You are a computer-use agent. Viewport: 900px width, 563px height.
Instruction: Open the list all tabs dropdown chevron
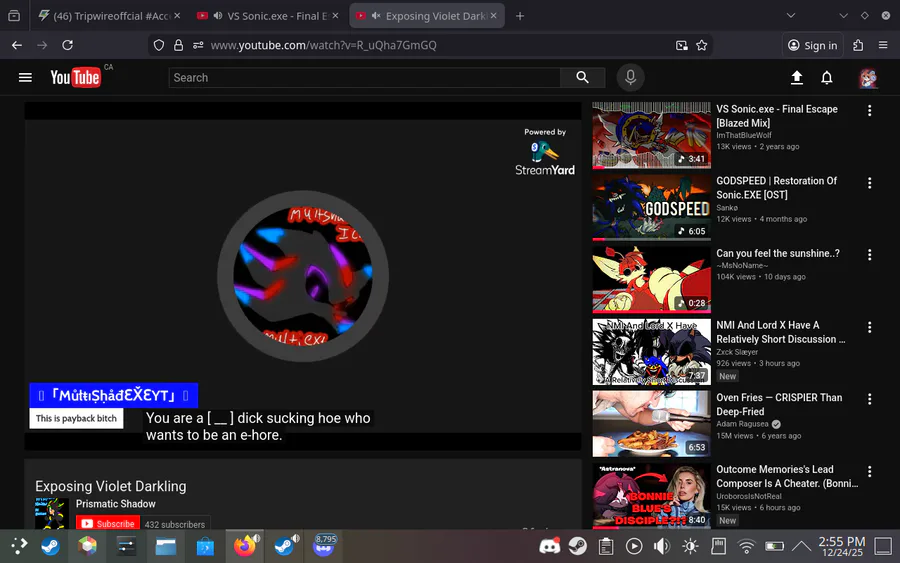pos(790,16)
